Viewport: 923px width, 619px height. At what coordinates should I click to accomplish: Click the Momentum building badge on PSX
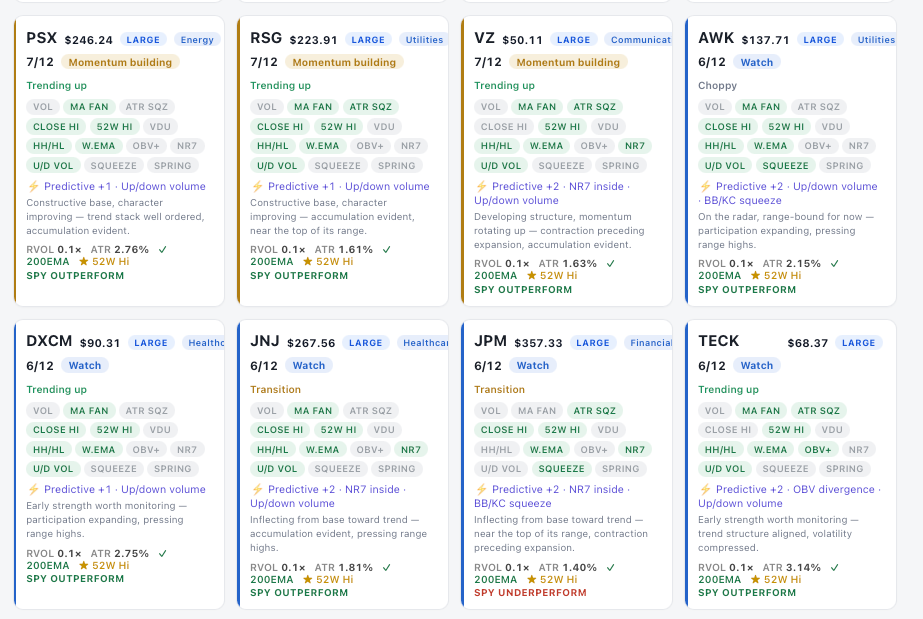tap(120, 62)
